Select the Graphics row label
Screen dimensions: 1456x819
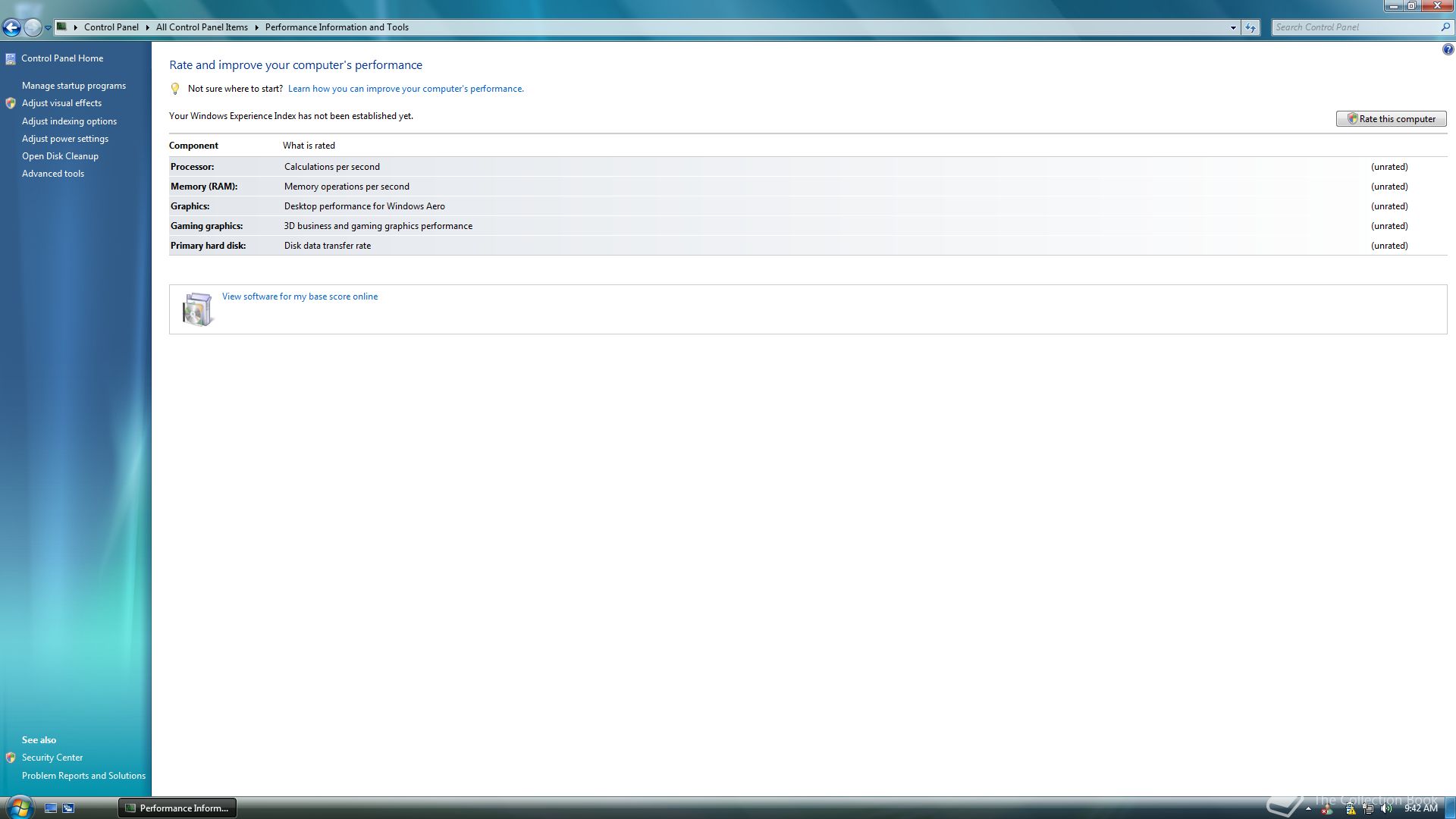(190, 206)
